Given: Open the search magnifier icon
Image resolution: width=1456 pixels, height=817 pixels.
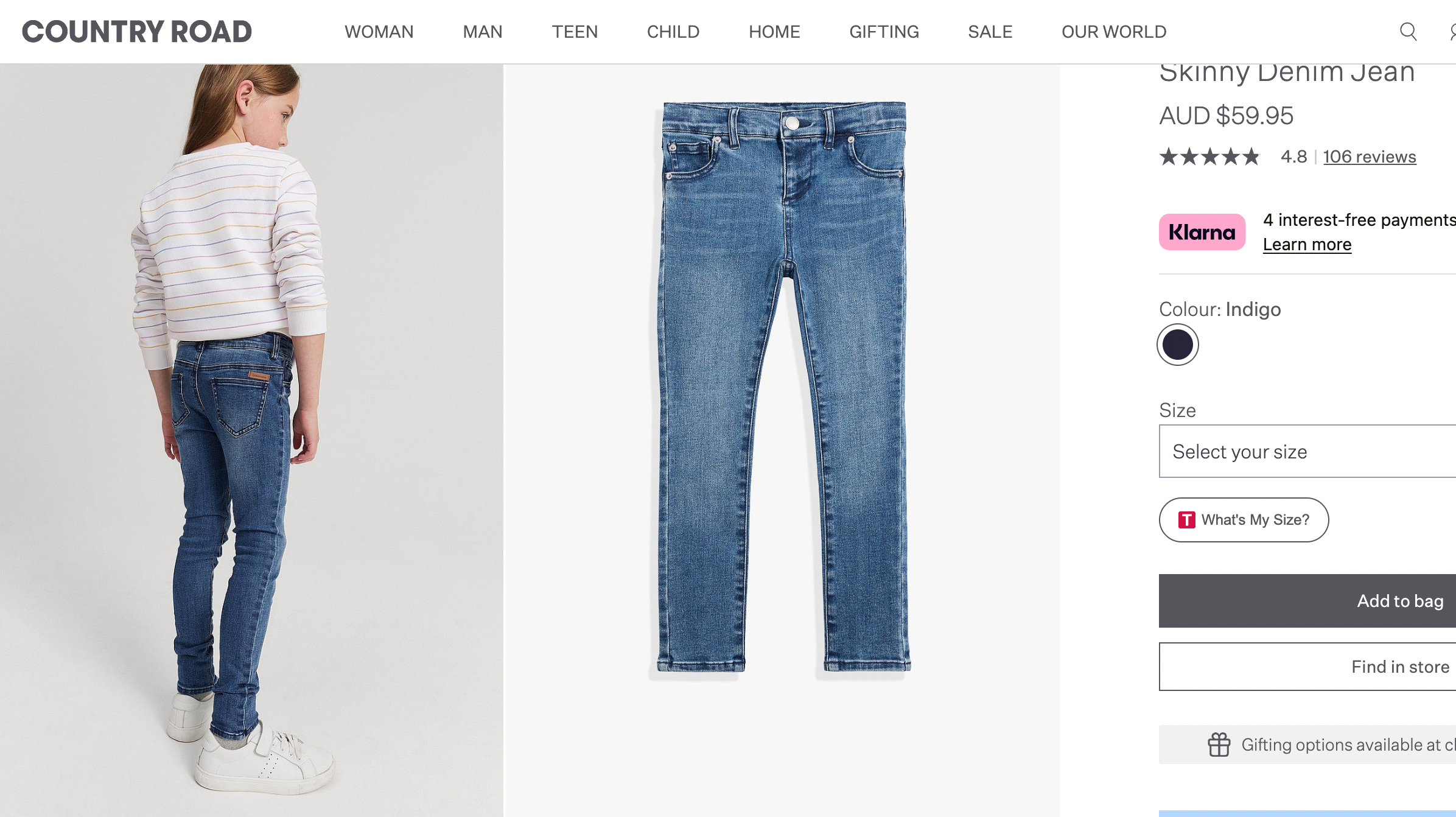Looking at the screenshot, I should click(x=1408, y=32).
